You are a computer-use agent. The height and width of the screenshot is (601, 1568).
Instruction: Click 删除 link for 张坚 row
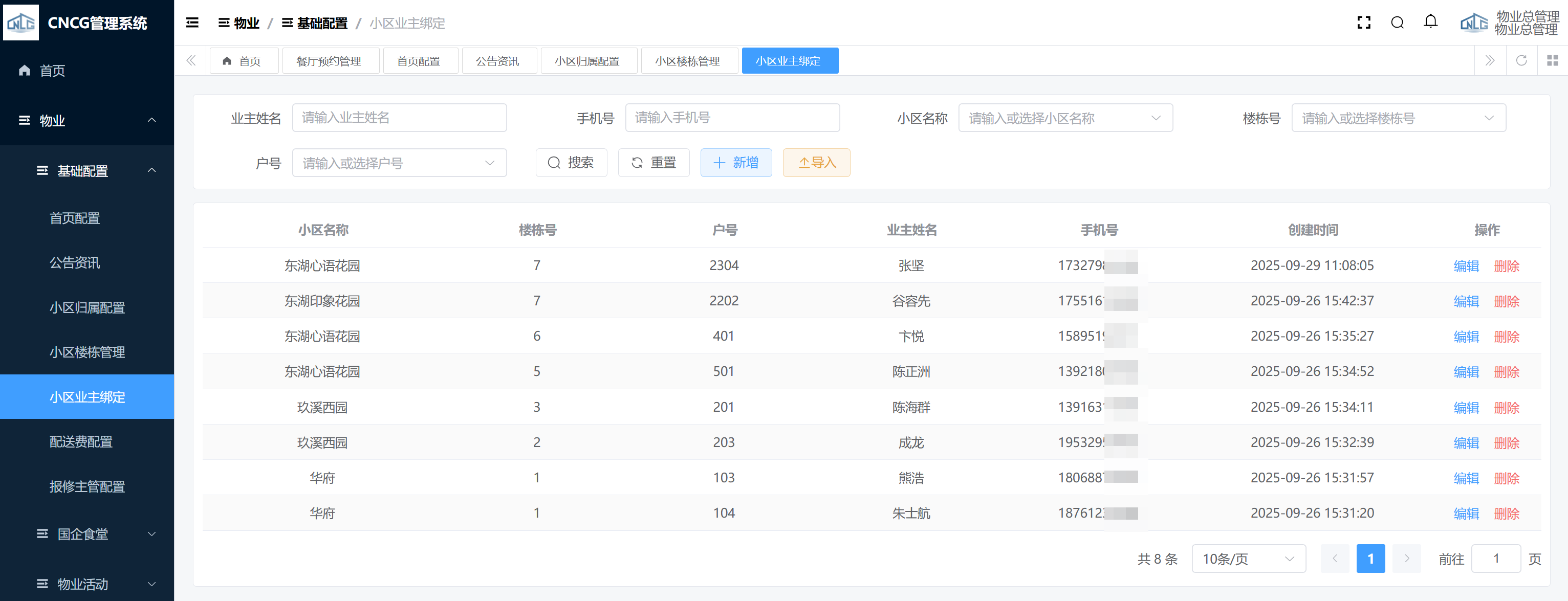1507,266
